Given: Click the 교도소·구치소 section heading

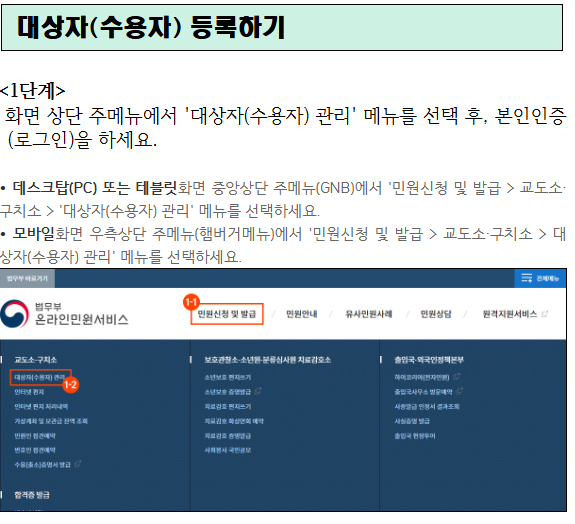Looking at the screenshot, I should (x=36, y=360).
